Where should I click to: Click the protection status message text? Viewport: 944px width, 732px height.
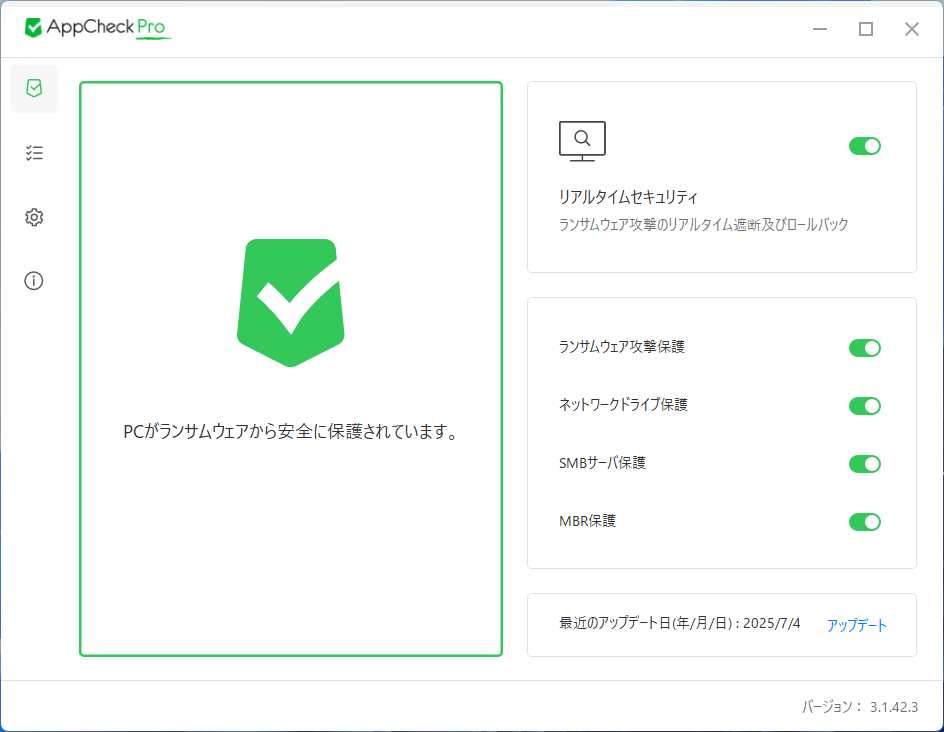pos(290,433)
